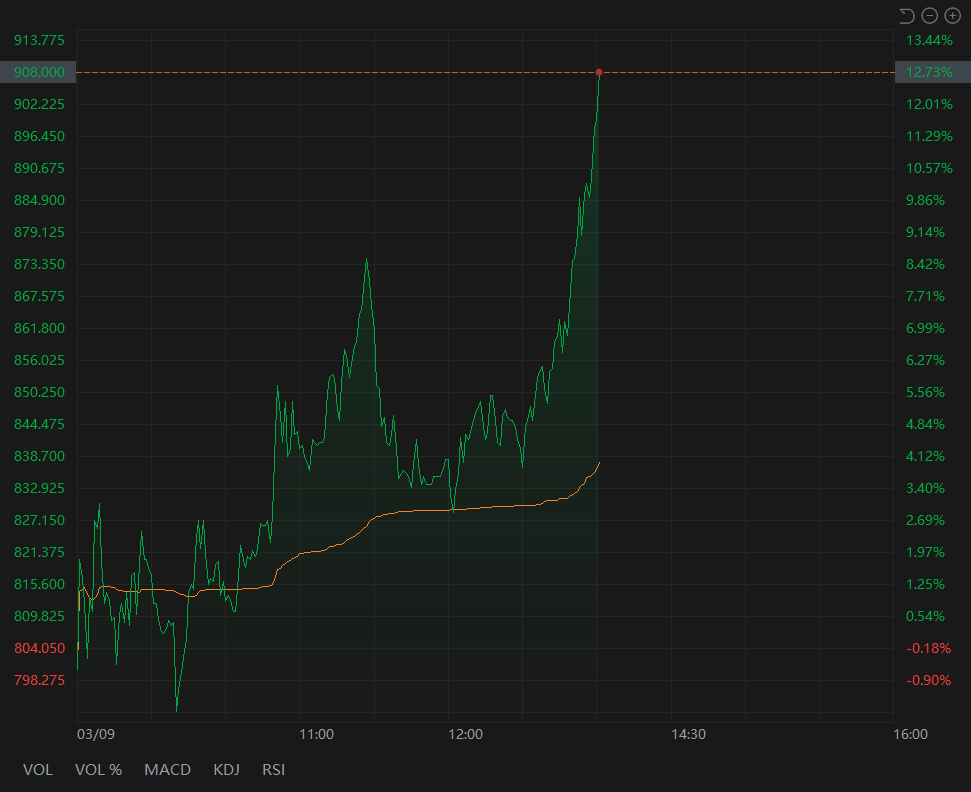Switch to the VOL % indicator
Image resolution: width=971 pixels, height=792 pixels.
98,770
